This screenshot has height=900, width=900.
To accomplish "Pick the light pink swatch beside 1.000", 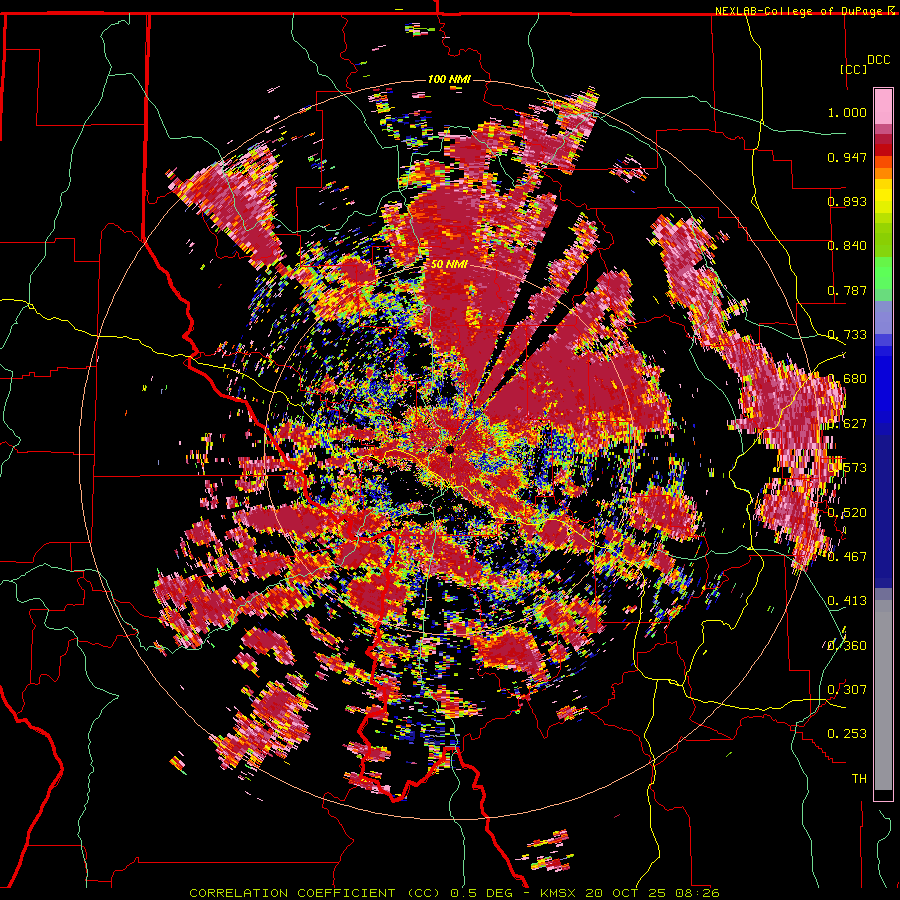I will pyautogui.click(x=883, y=107).
